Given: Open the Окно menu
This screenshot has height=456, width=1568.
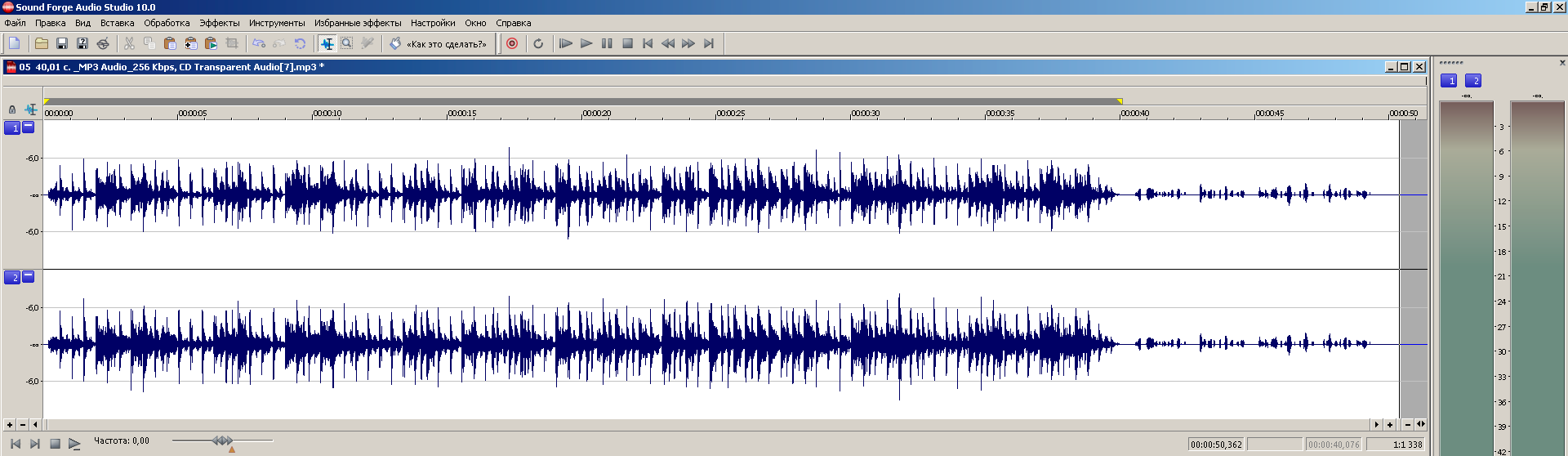Looking at the screenshot, I should (x=475, y=23).
